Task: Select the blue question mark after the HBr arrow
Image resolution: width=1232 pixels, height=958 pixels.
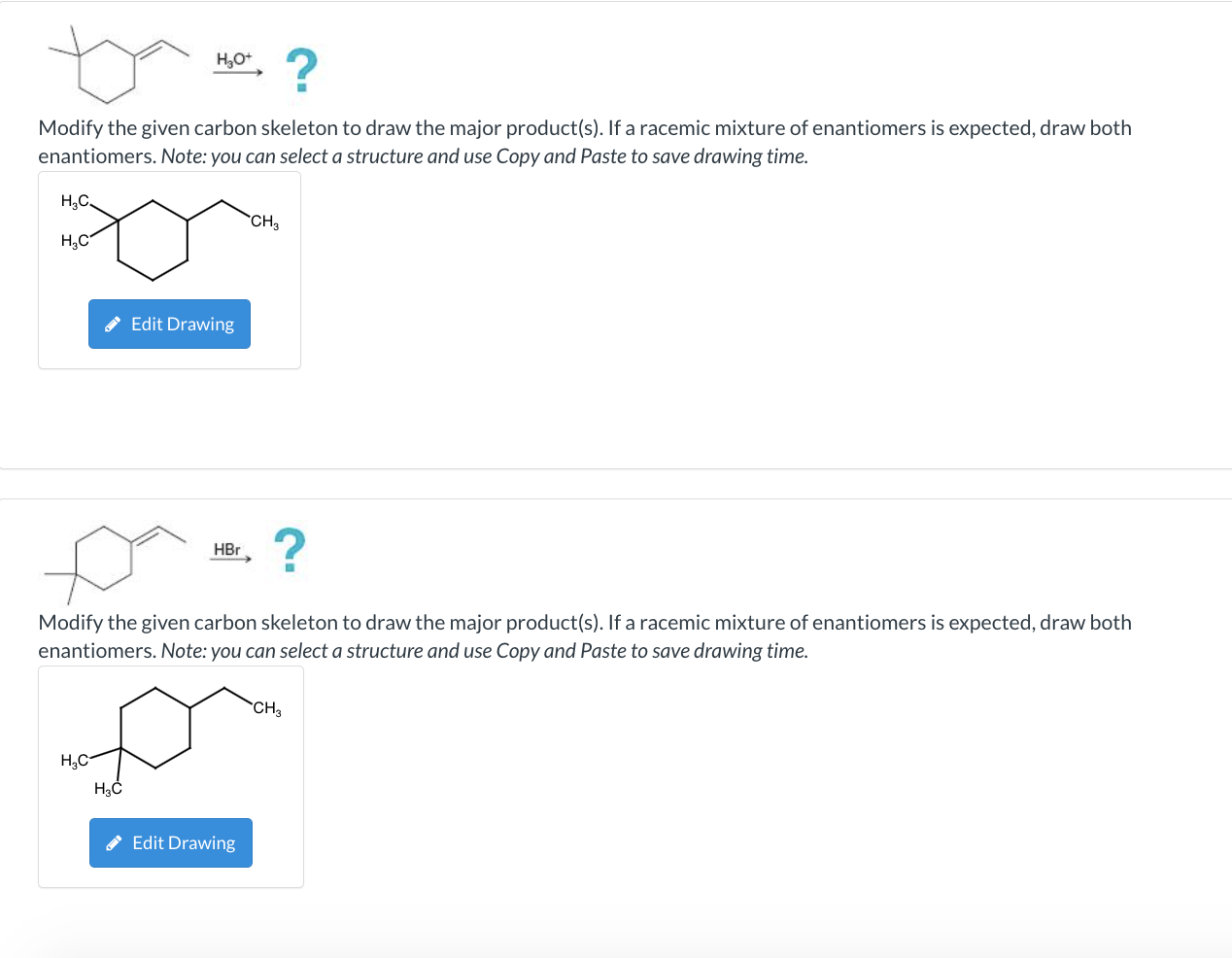Action: point(289,548)
